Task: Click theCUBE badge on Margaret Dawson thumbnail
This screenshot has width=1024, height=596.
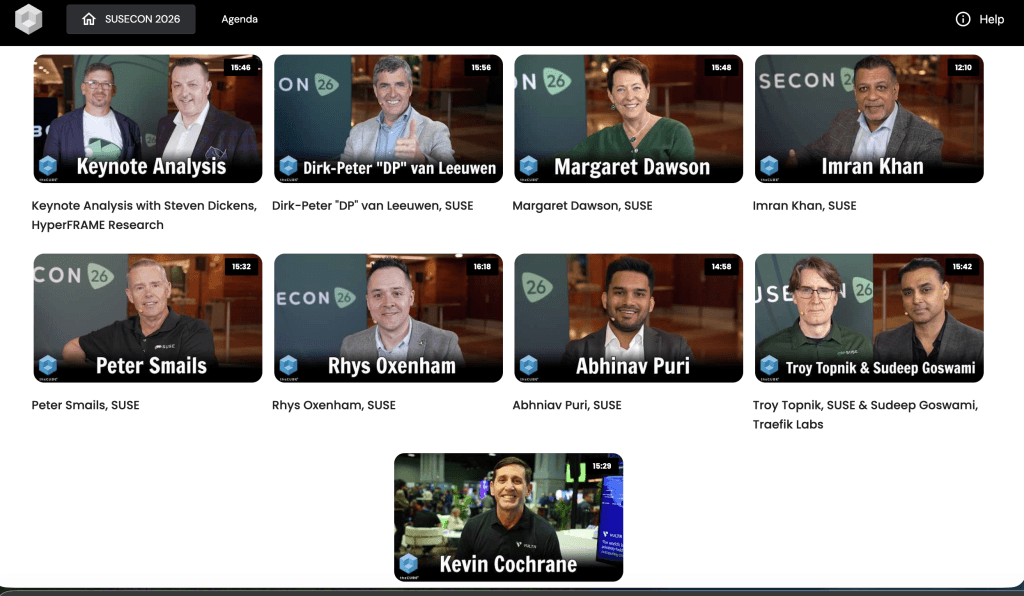Action: pos(529,167)
